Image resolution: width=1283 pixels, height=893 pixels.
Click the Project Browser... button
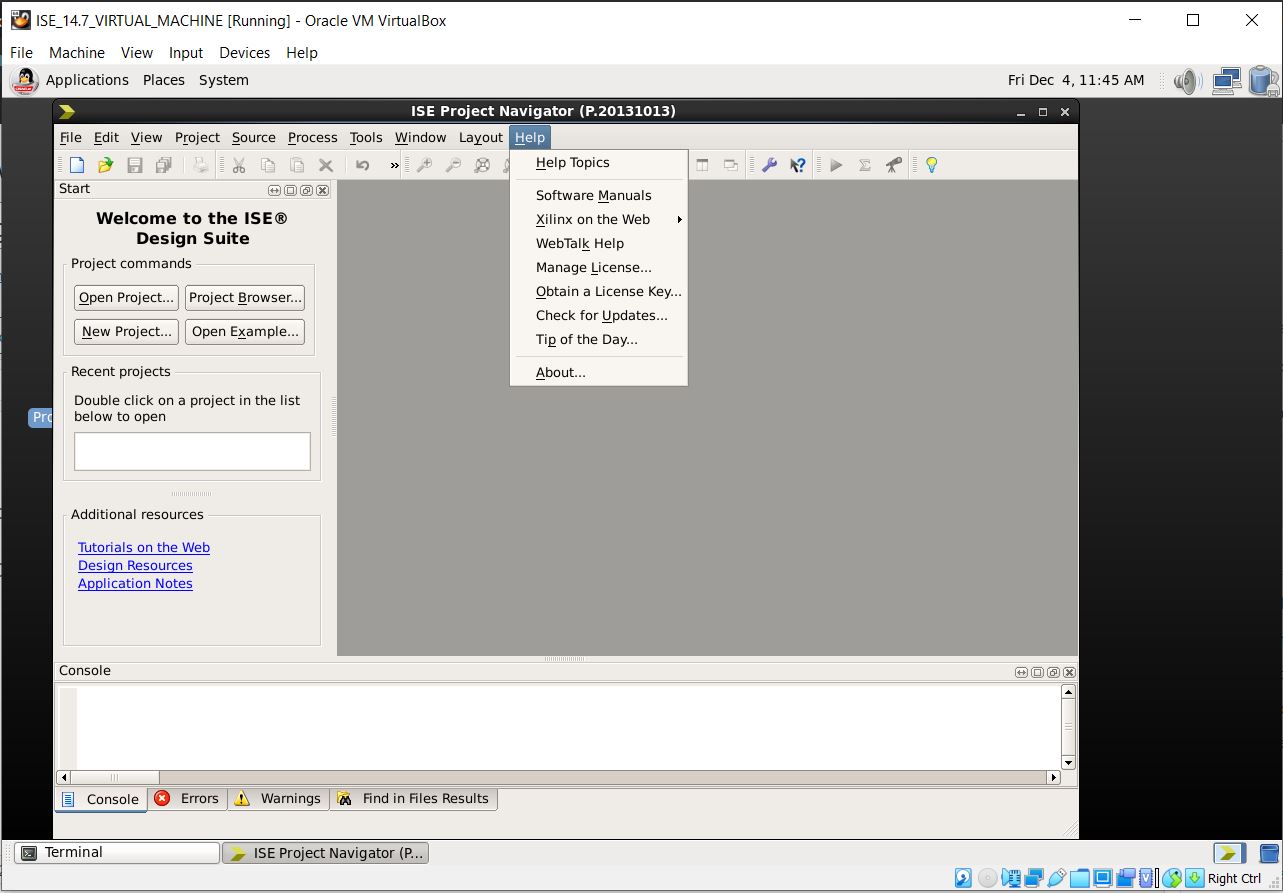pos(245,298)
